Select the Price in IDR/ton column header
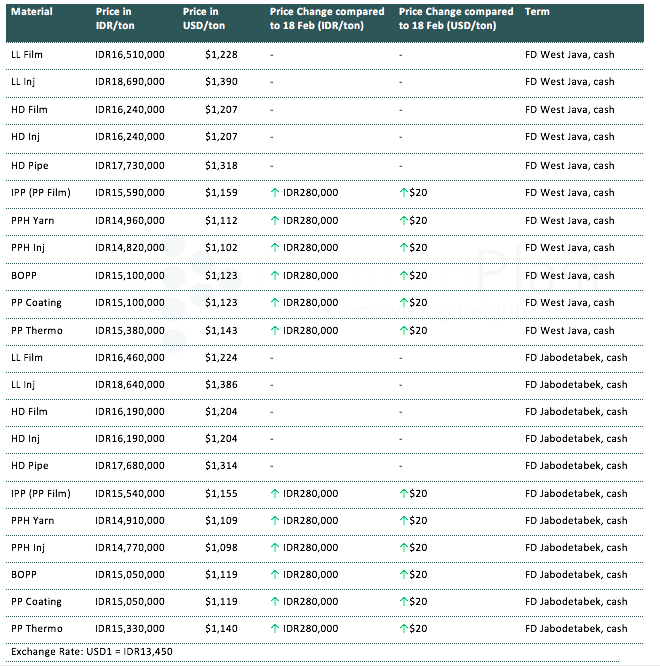Viewport: 660px width, 666px height. (119, 19)
